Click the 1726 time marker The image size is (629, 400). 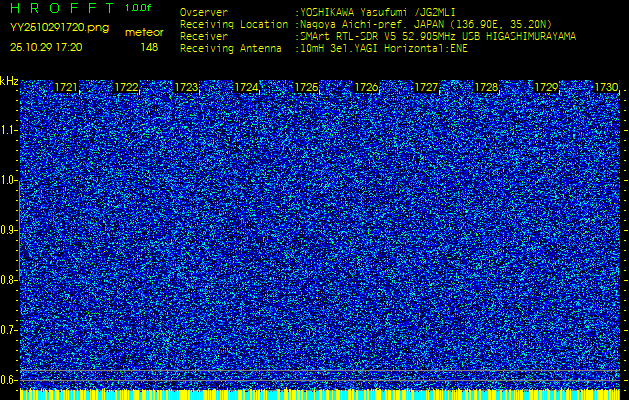[366, 87]
